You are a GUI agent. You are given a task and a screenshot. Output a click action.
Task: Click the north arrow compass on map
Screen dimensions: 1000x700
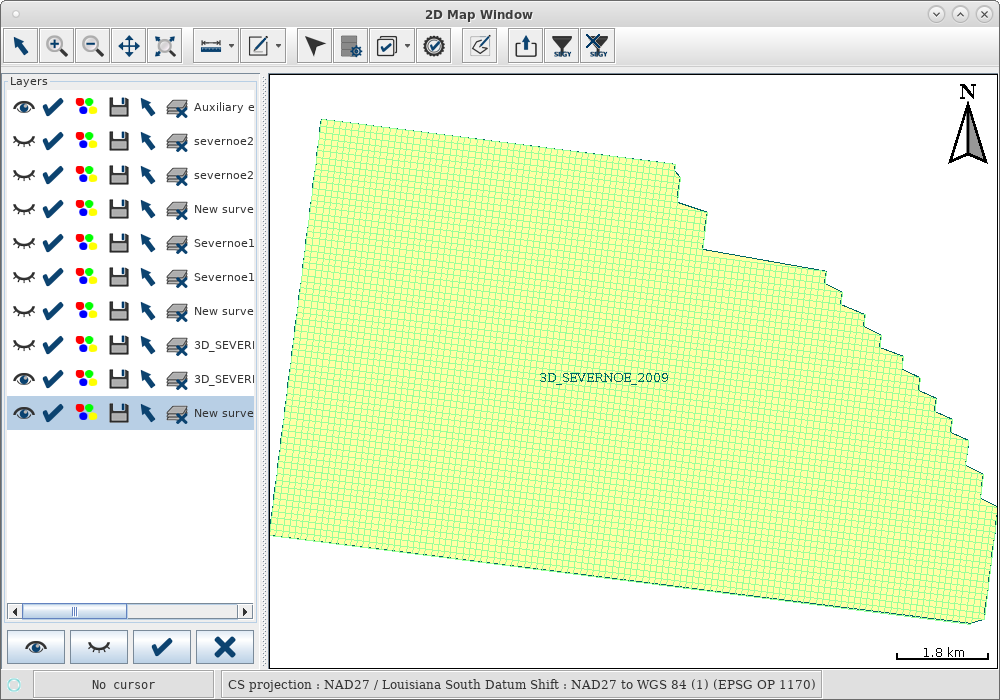[967, 124]
